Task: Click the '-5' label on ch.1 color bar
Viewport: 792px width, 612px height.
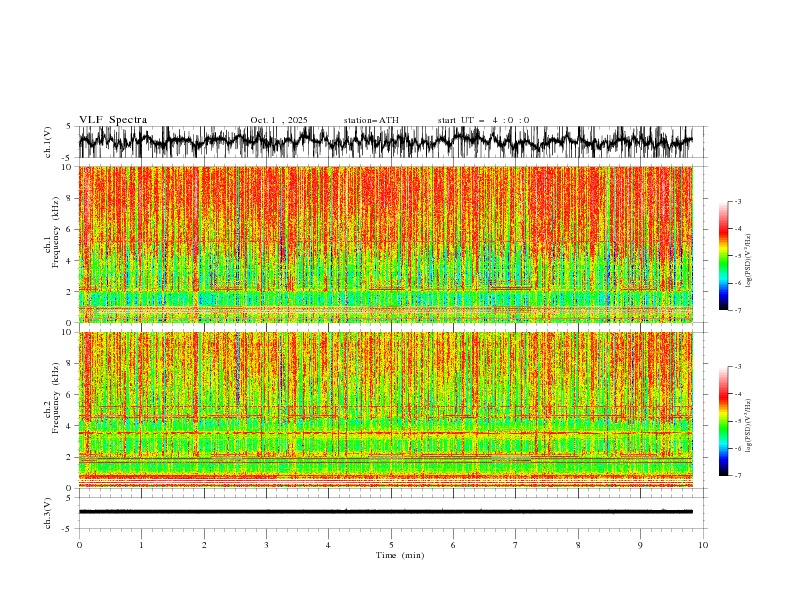Action: (737, 257)
